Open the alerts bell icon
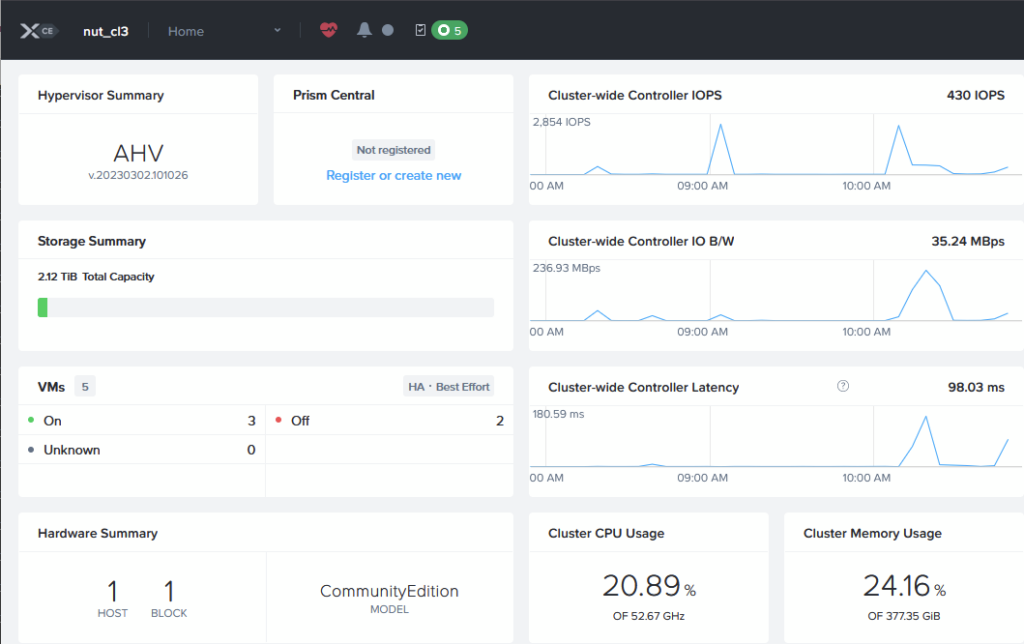 coord(364,31)
